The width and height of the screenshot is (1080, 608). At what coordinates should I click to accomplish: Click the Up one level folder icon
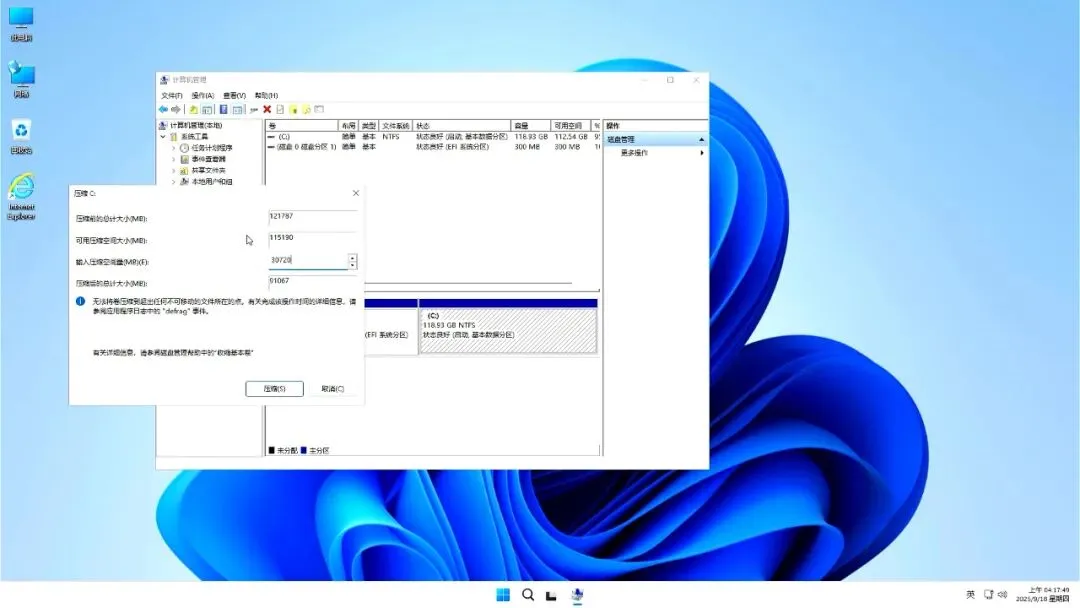tap(194, 109)
